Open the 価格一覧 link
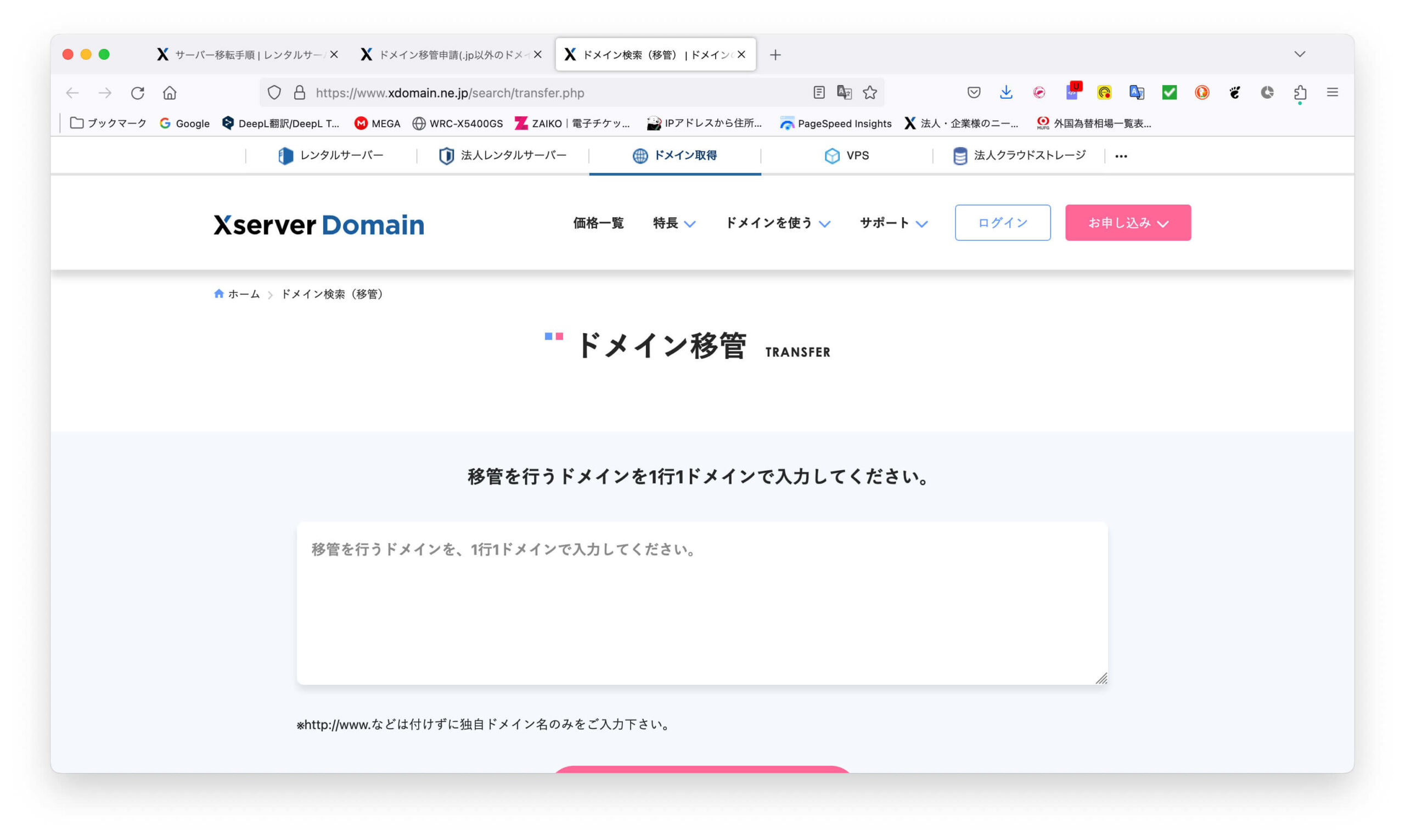Screen dimensions: 1405x840 click(598, 223)
